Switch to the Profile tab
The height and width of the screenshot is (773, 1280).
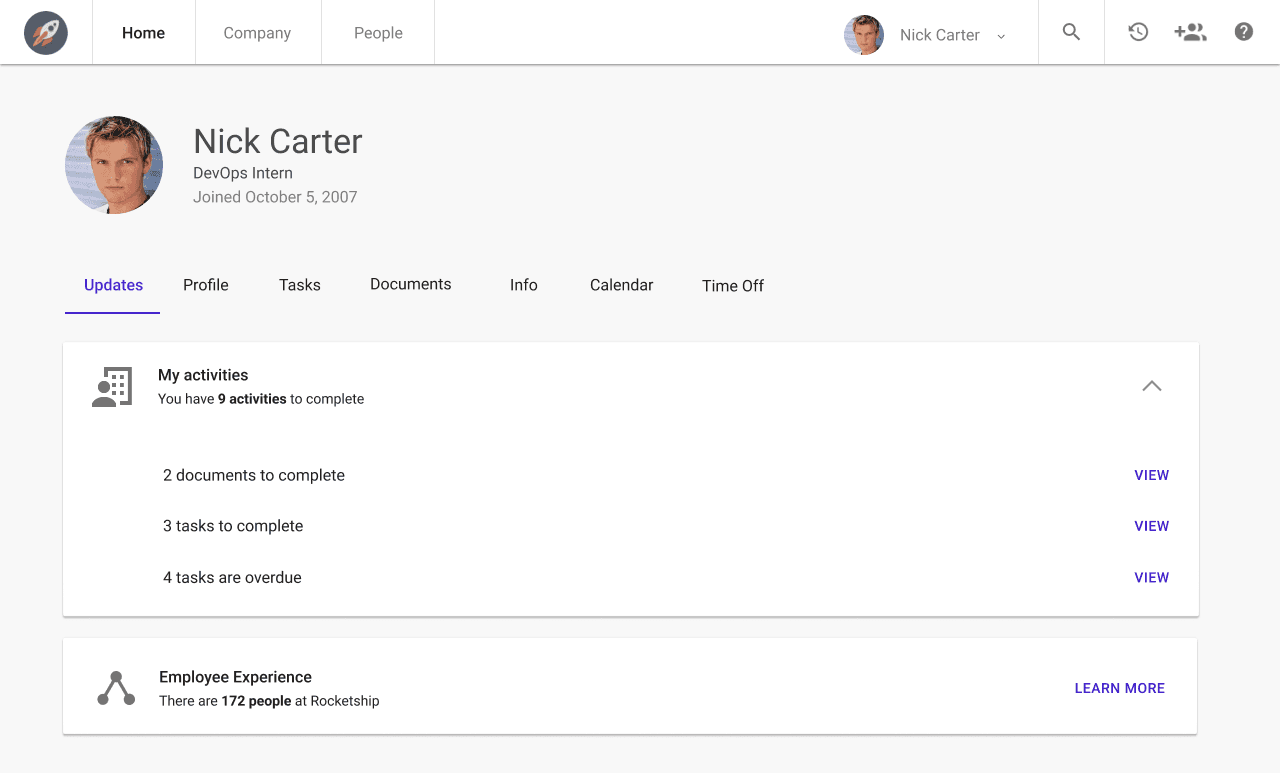[x=206, y=285]
